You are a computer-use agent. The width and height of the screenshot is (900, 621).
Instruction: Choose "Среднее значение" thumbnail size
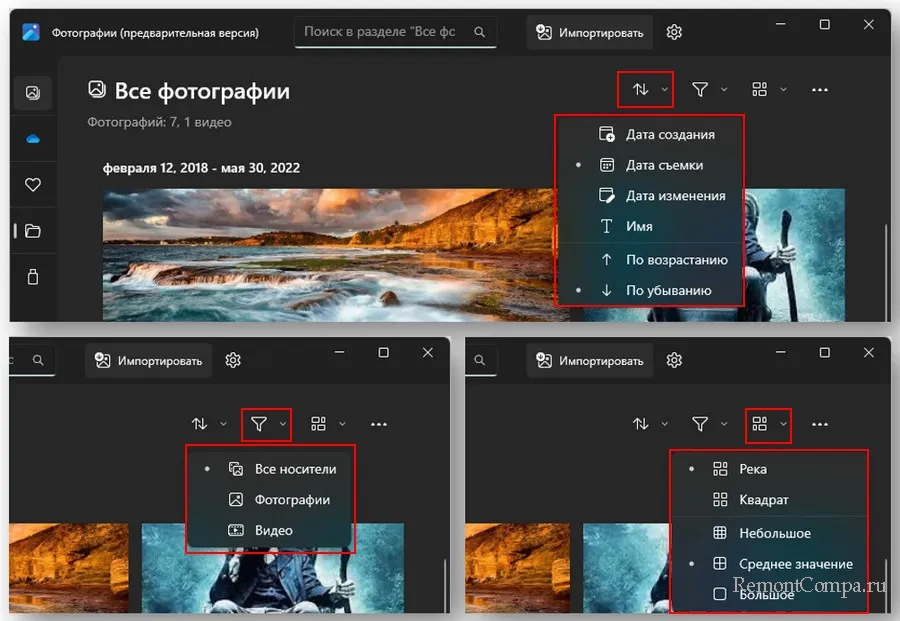[x=769, y=564]
